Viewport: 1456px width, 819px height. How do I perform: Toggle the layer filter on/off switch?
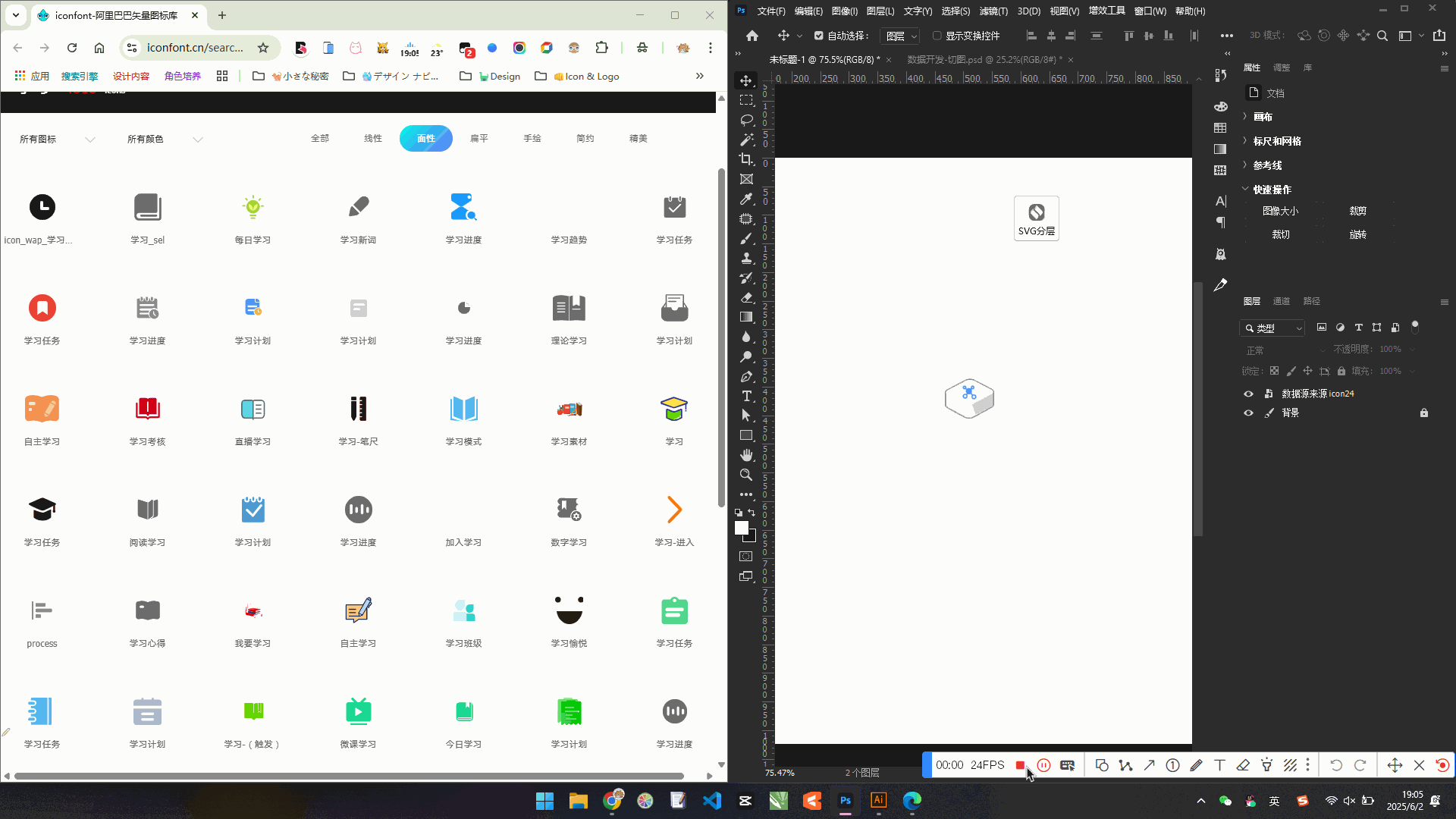pyautogui.click(x=1414, y=327)
